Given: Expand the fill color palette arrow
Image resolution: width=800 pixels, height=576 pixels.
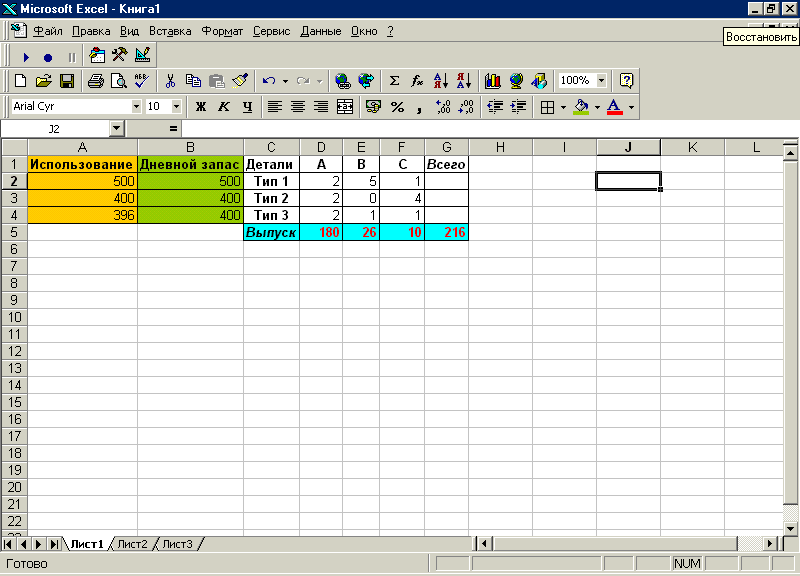Looking at the screenshot, I should point(597,107).
